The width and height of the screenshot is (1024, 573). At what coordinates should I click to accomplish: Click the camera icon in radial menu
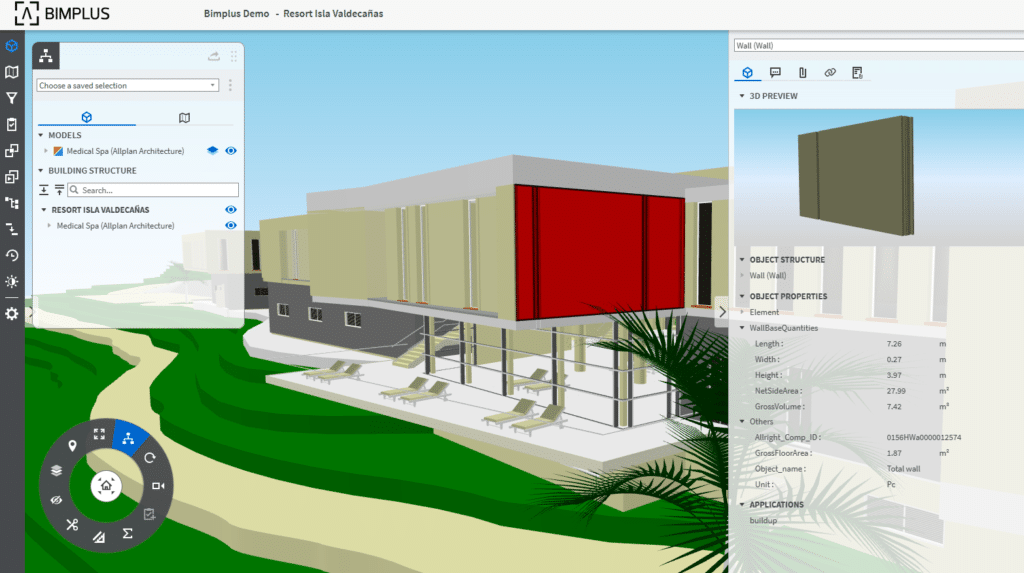[158, 486]
